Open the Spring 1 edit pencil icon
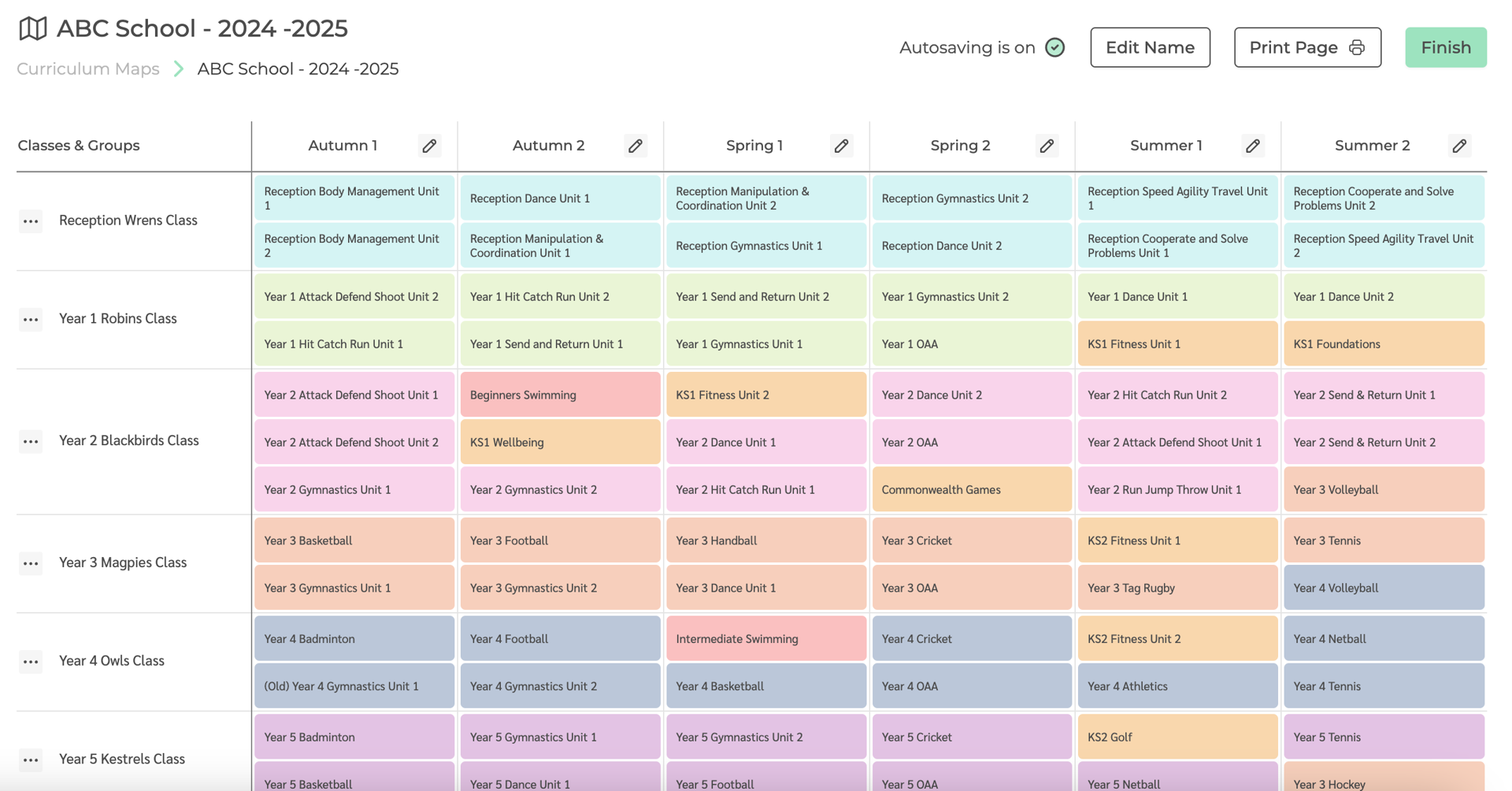This screenshot has width=1512, height=791. tap(841, 145)
